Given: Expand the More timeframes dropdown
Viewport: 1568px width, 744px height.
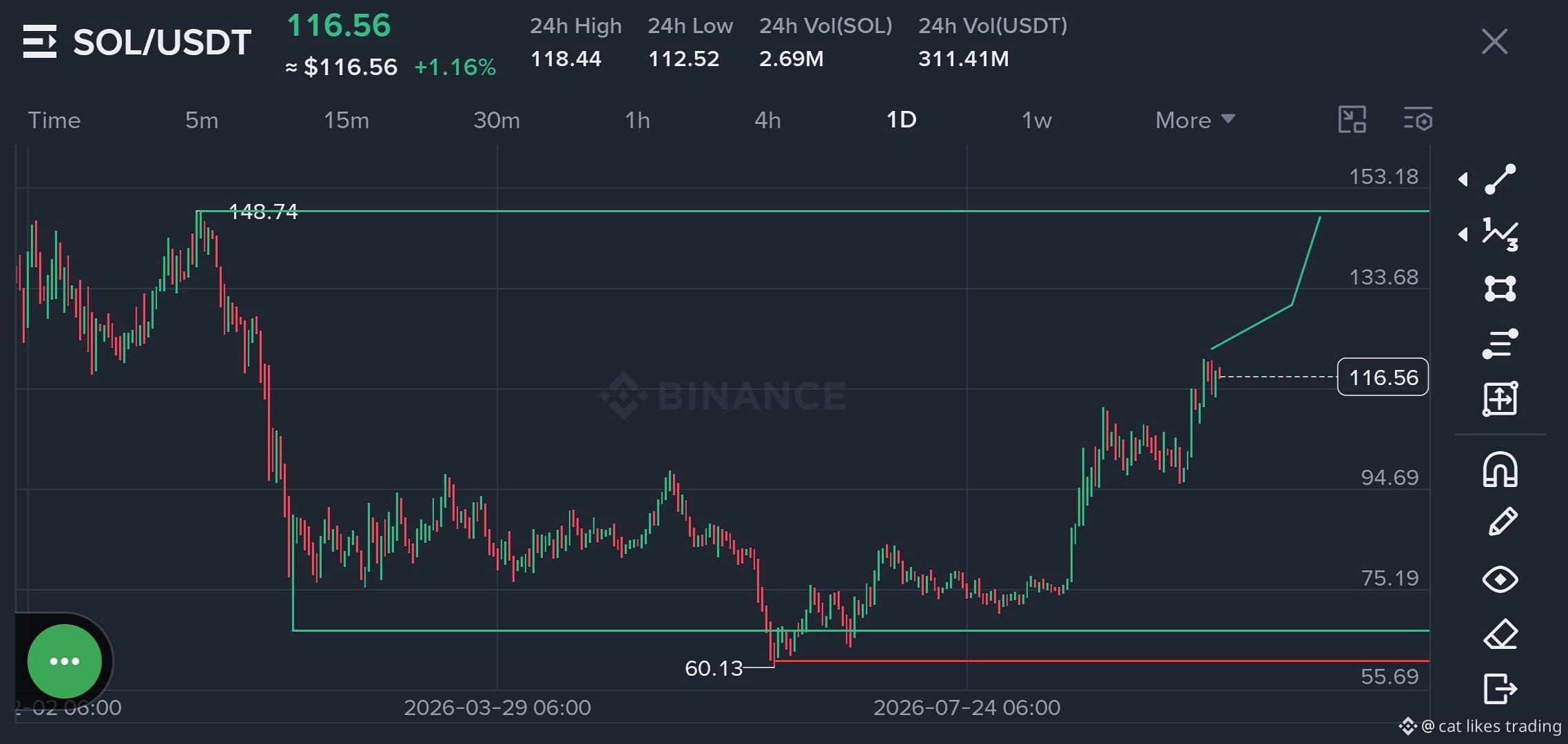Looking at the screenshot, I should coord(1195,120).
